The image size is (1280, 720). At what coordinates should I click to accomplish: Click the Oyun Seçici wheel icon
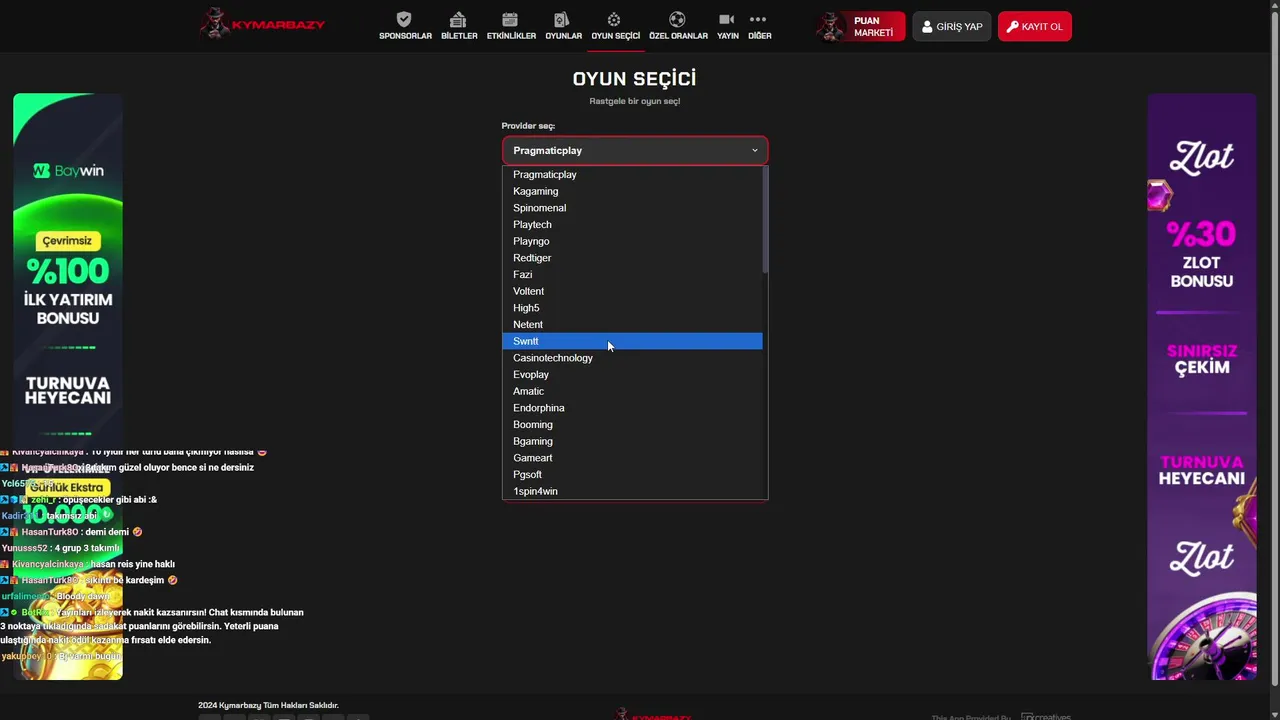pos(614,19)
